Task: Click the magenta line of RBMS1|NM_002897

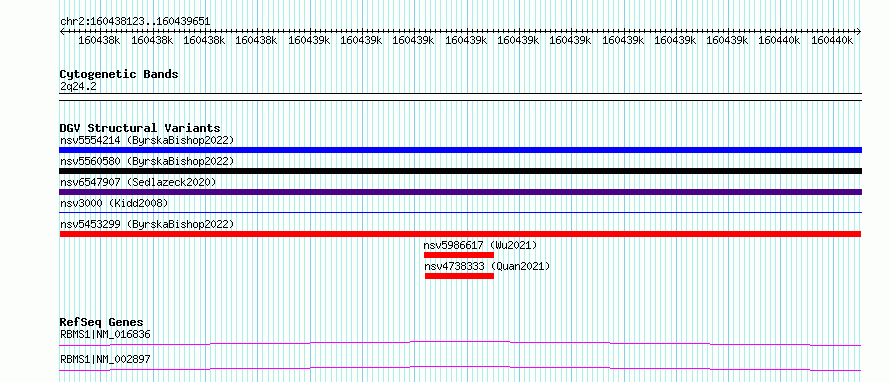Action: tap(460, 368)
